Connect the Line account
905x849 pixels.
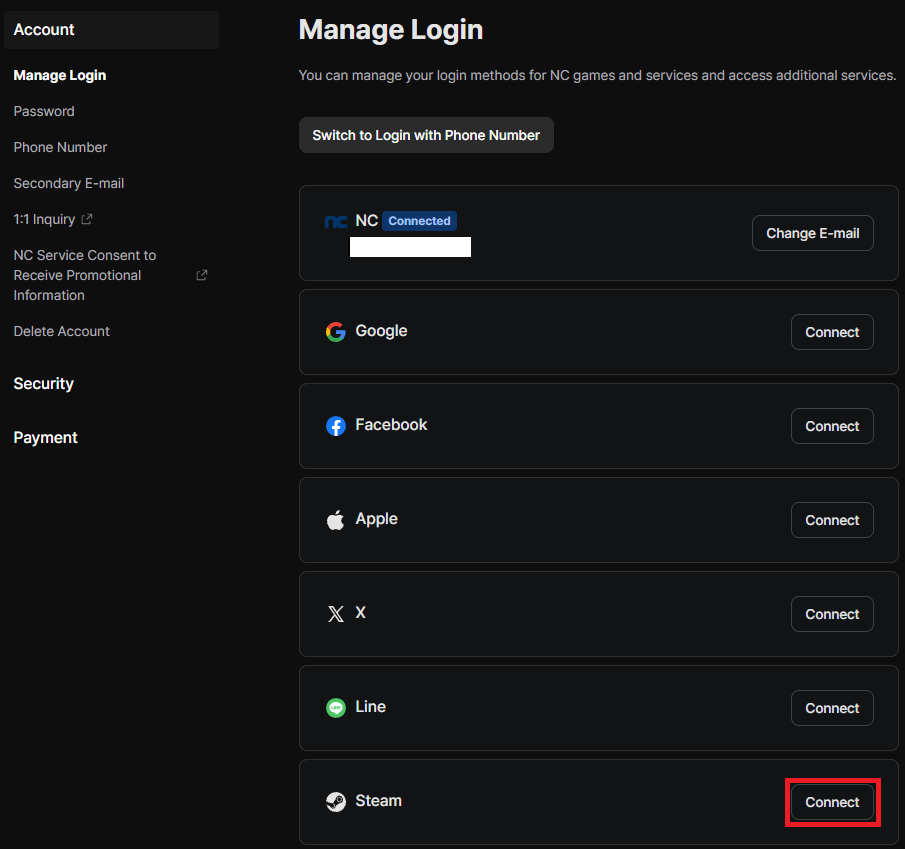(832, 708)
